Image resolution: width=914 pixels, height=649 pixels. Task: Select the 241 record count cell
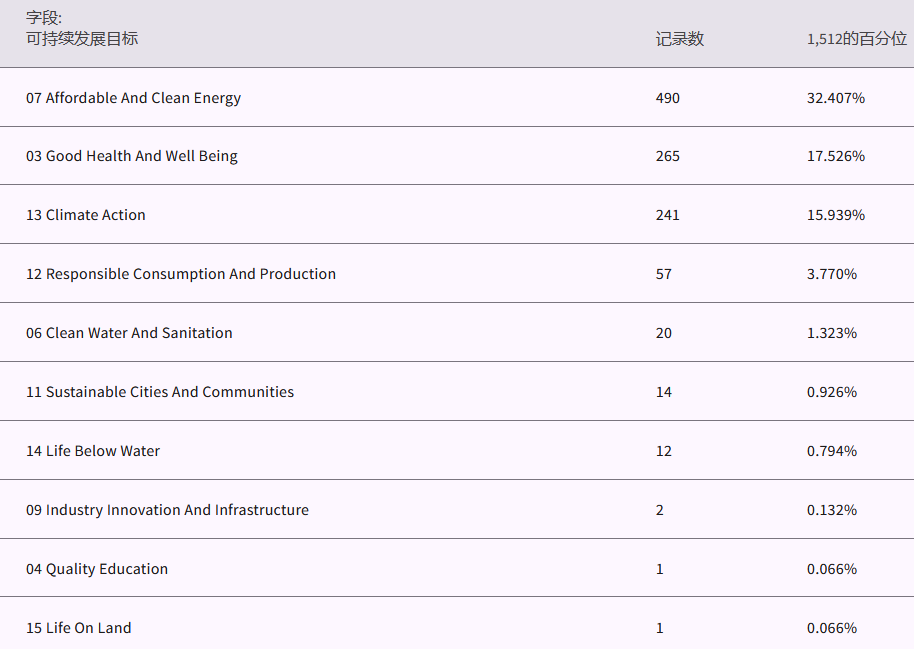coord(667,215)
